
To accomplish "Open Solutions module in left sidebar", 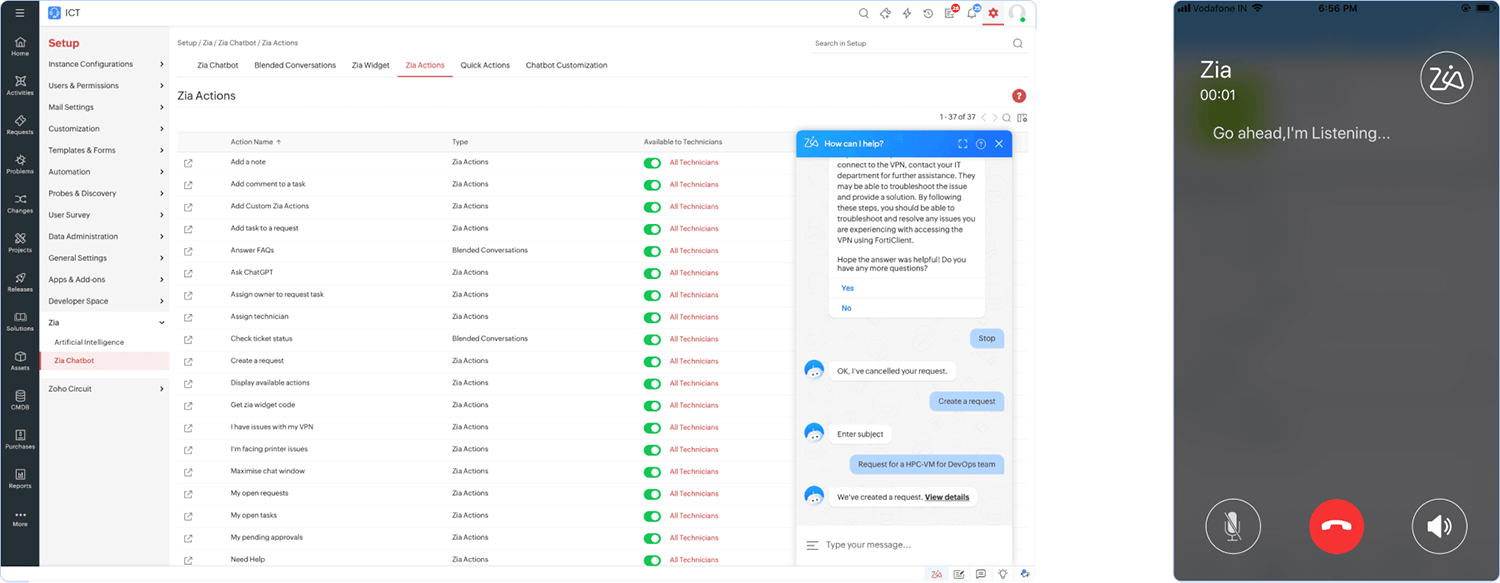I will point(20,321).
